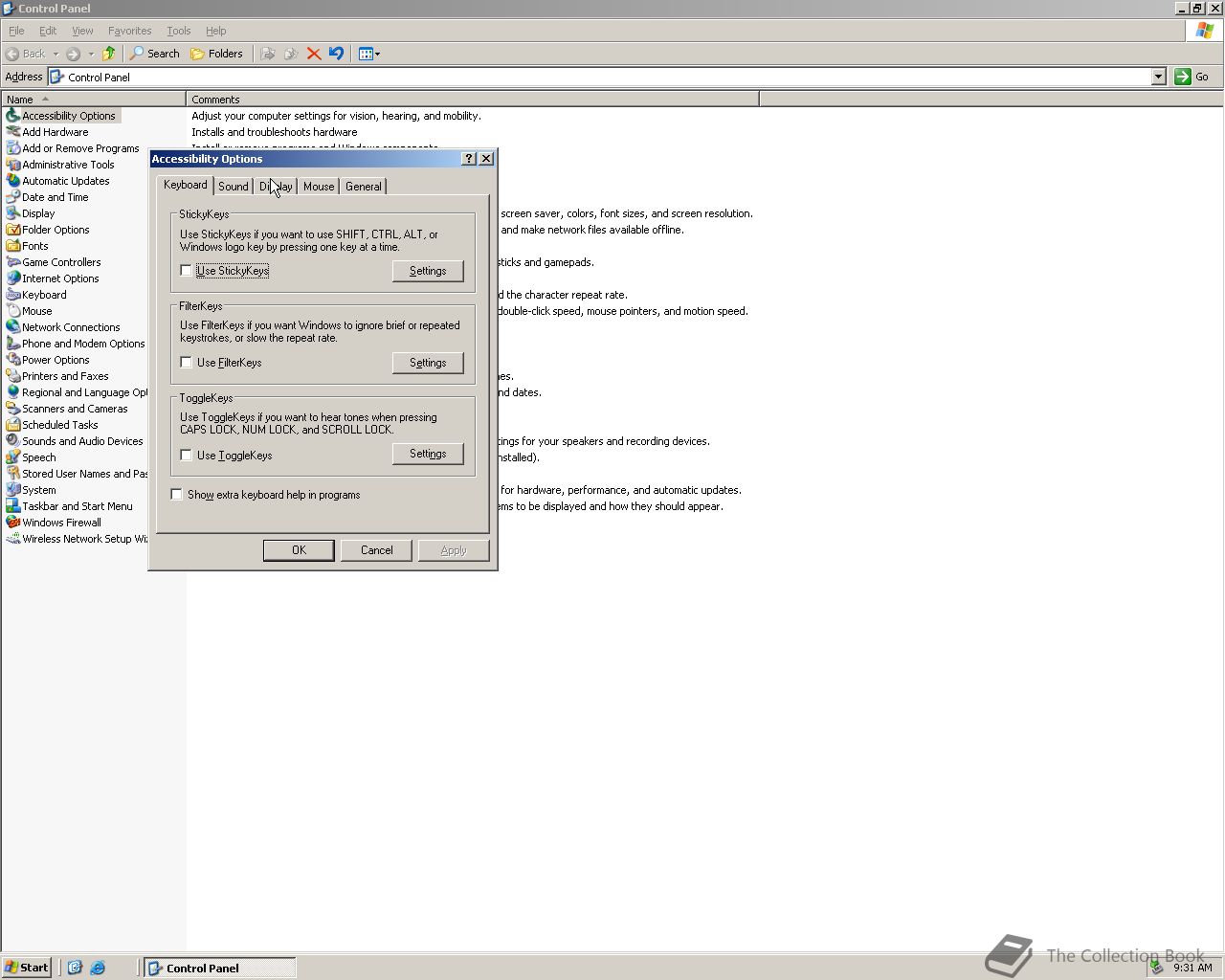This screenshot has height=980, width=1225.
Task: Open the Phone and Modem Options icon
Action: 12,344
